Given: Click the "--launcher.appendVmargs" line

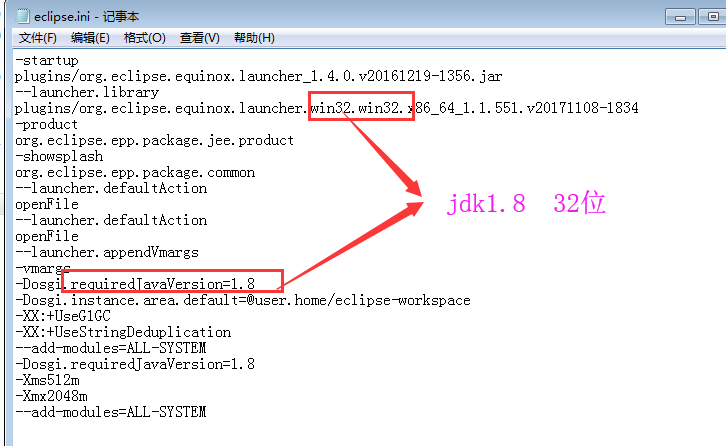Looking at the screenshot, I should (106, 252).
